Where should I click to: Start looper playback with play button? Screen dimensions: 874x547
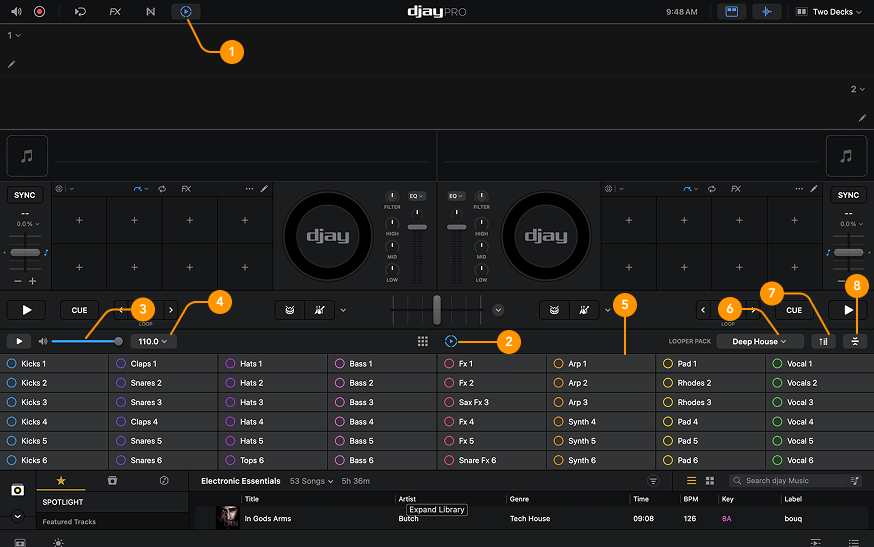[x=19, y=341]
